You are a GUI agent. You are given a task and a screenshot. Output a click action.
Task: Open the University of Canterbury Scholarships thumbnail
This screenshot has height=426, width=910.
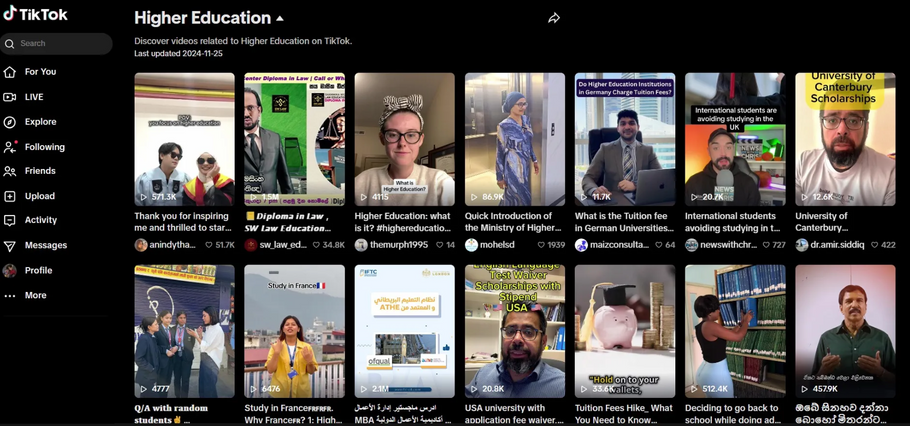point(845,139)
